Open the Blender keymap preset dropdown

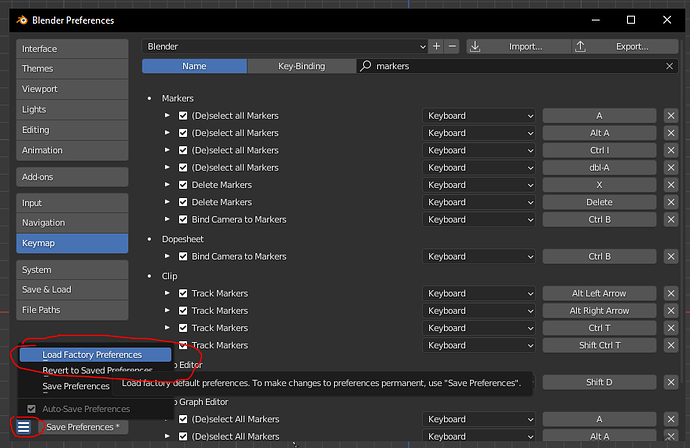tap(285, 47)
